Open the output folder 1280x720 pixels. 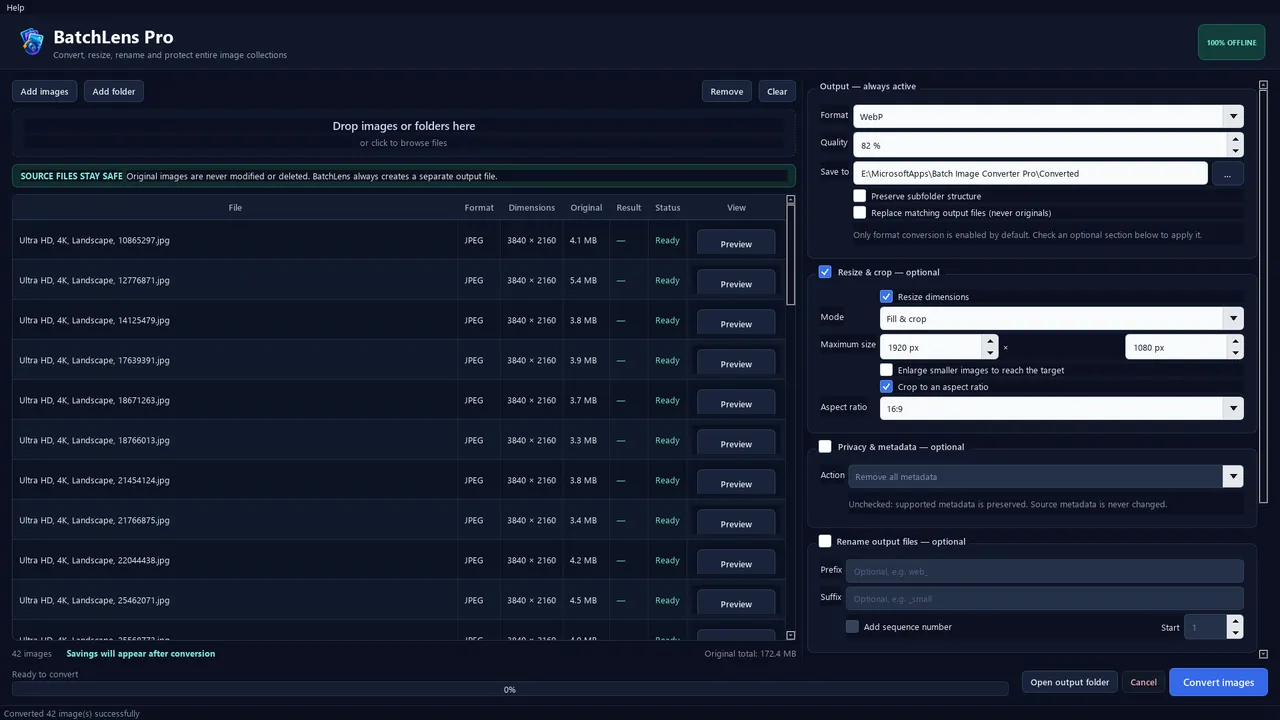click(x=1070, y=682)
